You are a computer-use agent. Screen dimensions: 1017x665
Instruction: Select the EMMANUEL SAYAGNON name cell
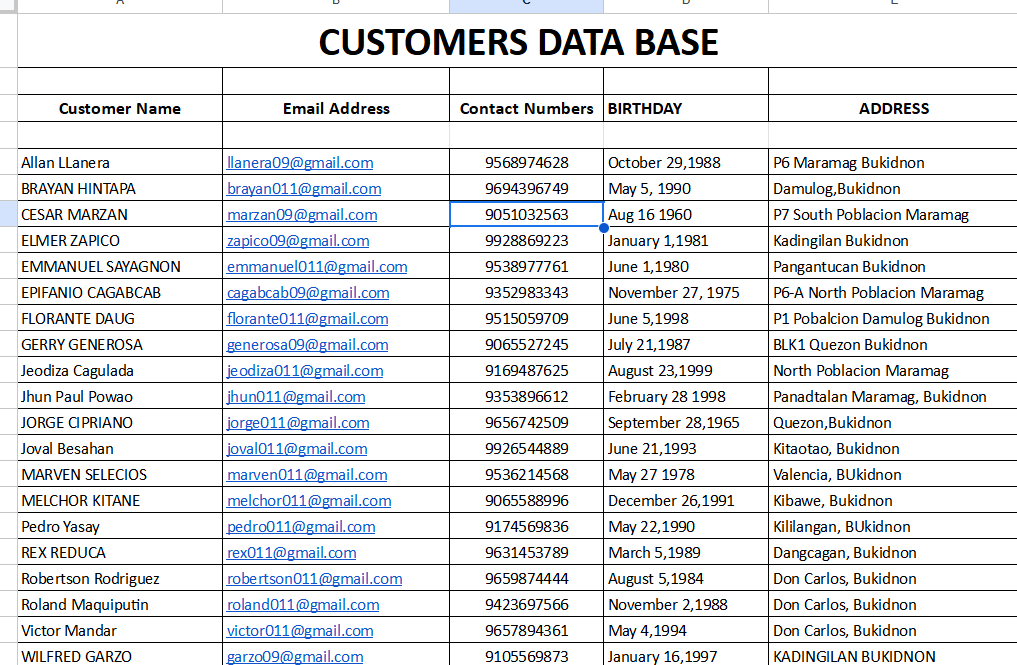[x=120, y=266]
